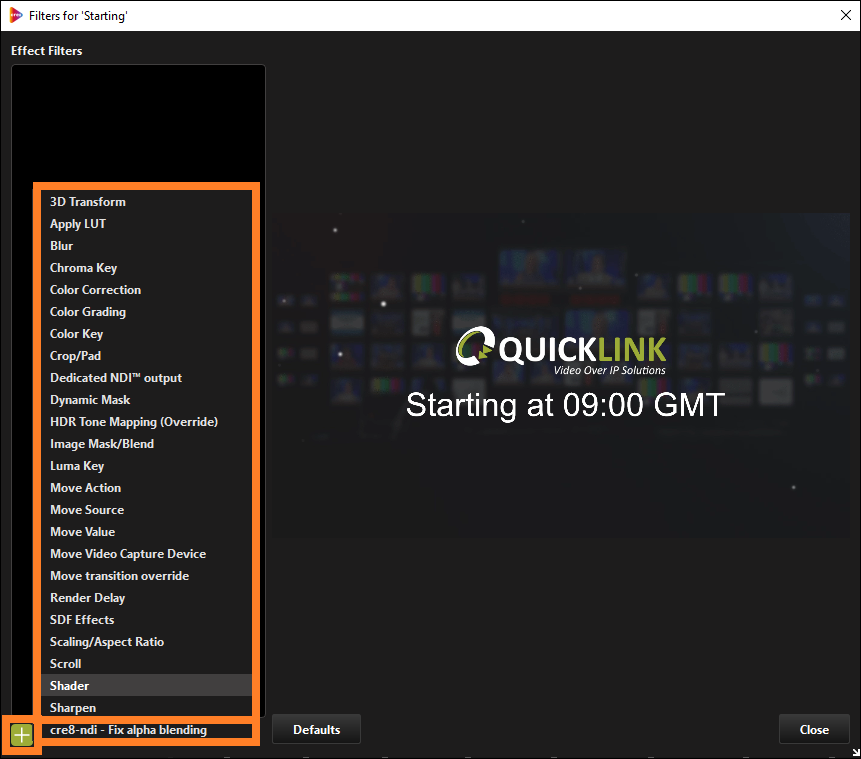Close the Filters window with X
Image resolution: width=861 pixels, height=759 pixels.
[846, 15]
